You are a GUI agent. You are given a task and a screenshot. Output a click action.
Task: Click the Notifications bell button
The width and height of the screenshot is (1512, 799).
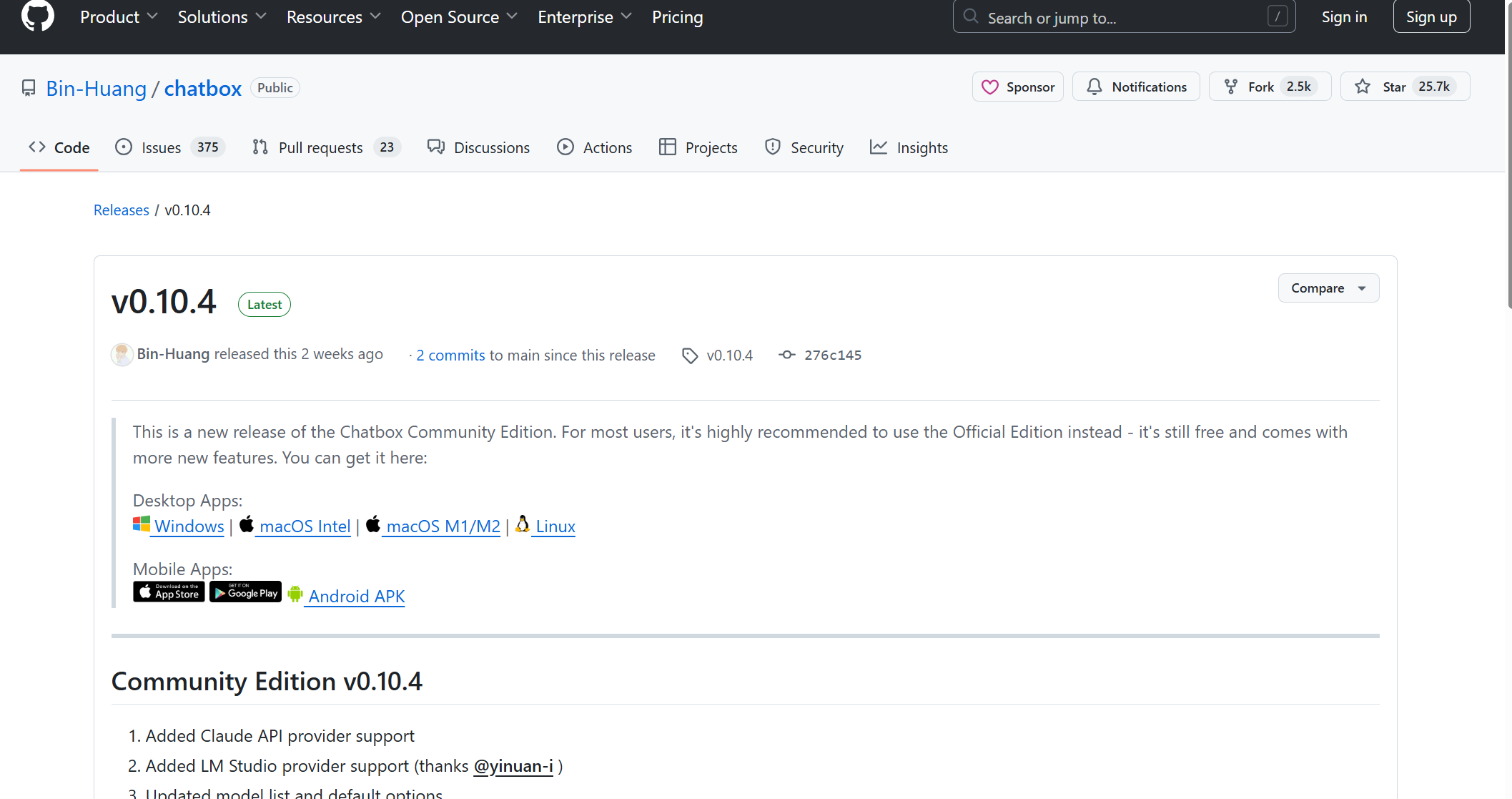pos(1137,87)
